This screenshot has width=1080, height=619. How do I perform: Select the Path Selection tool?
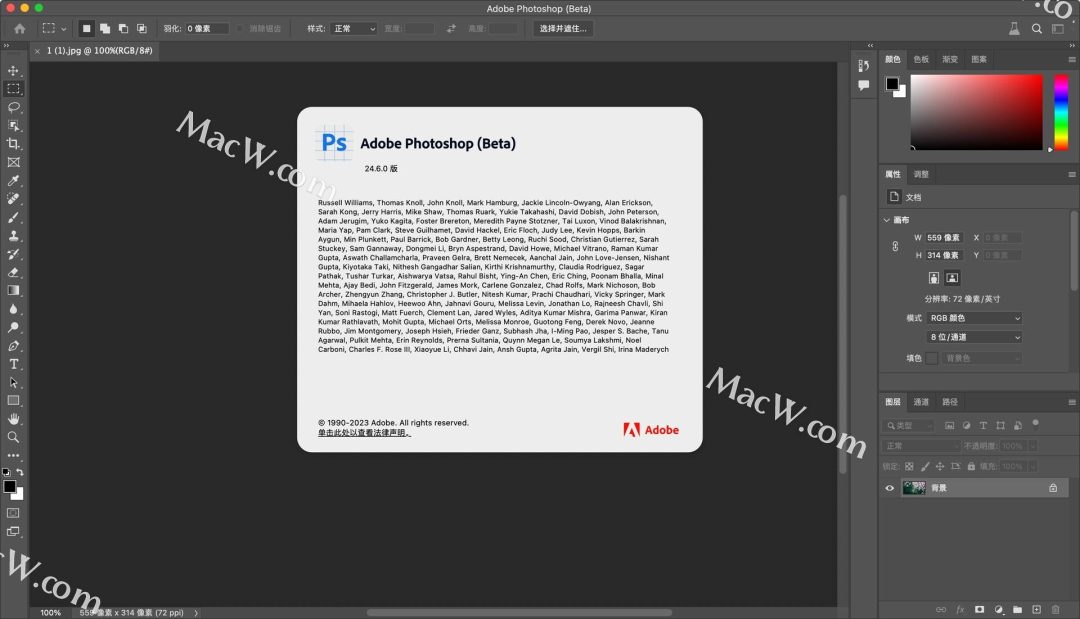(13, 383)
